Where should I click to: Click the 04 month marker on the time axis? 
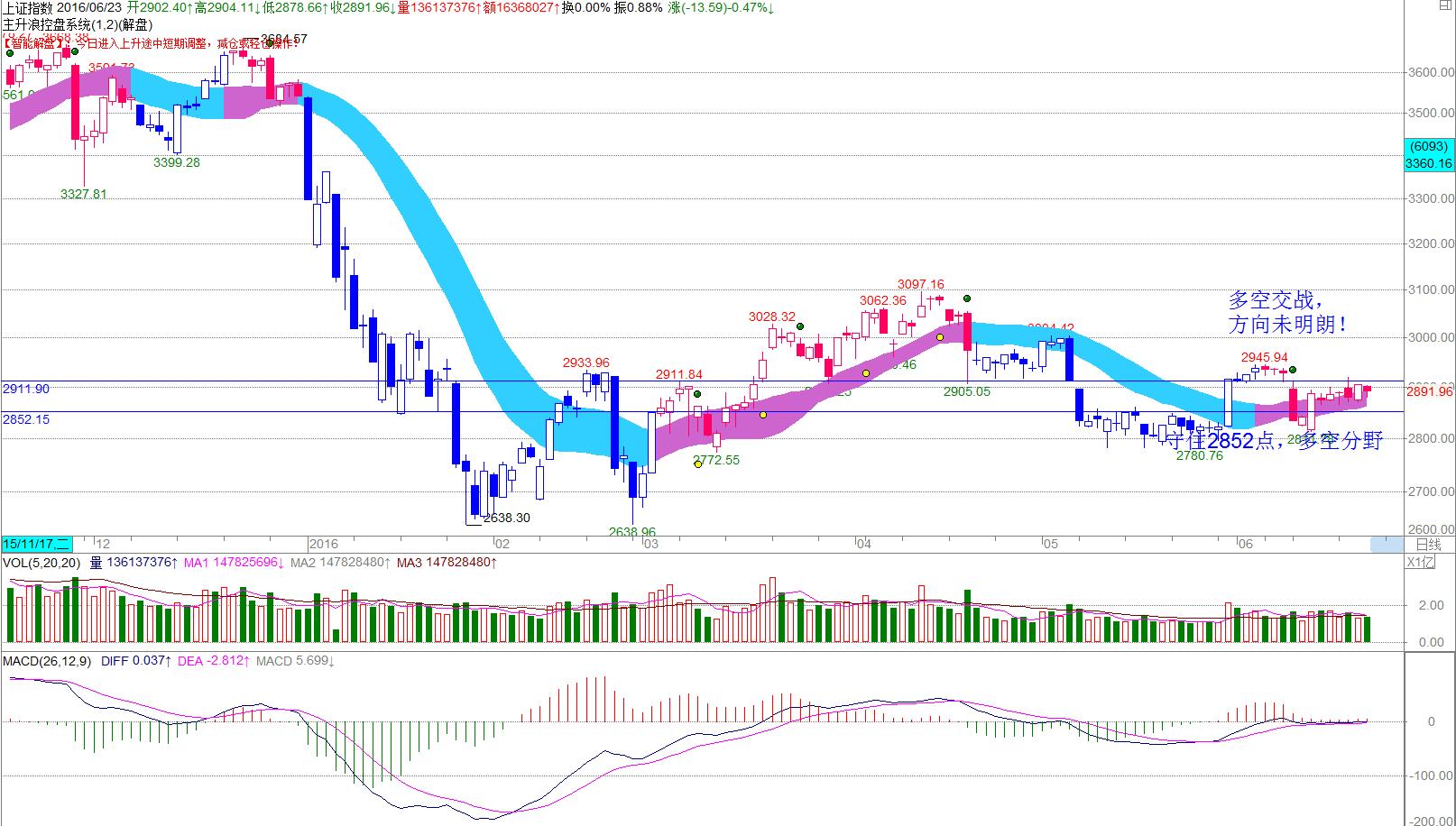tap(864, 544)
